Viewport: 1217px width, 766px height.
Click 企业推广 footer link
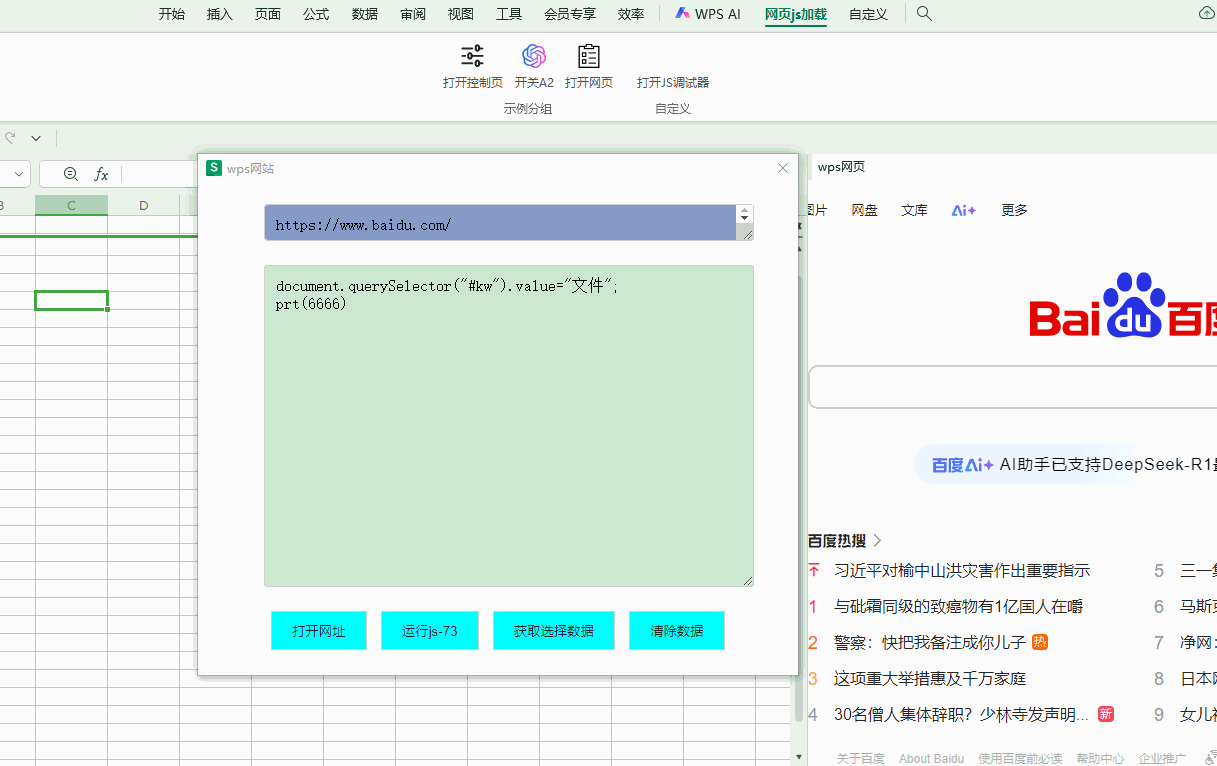click(1162, 758)
